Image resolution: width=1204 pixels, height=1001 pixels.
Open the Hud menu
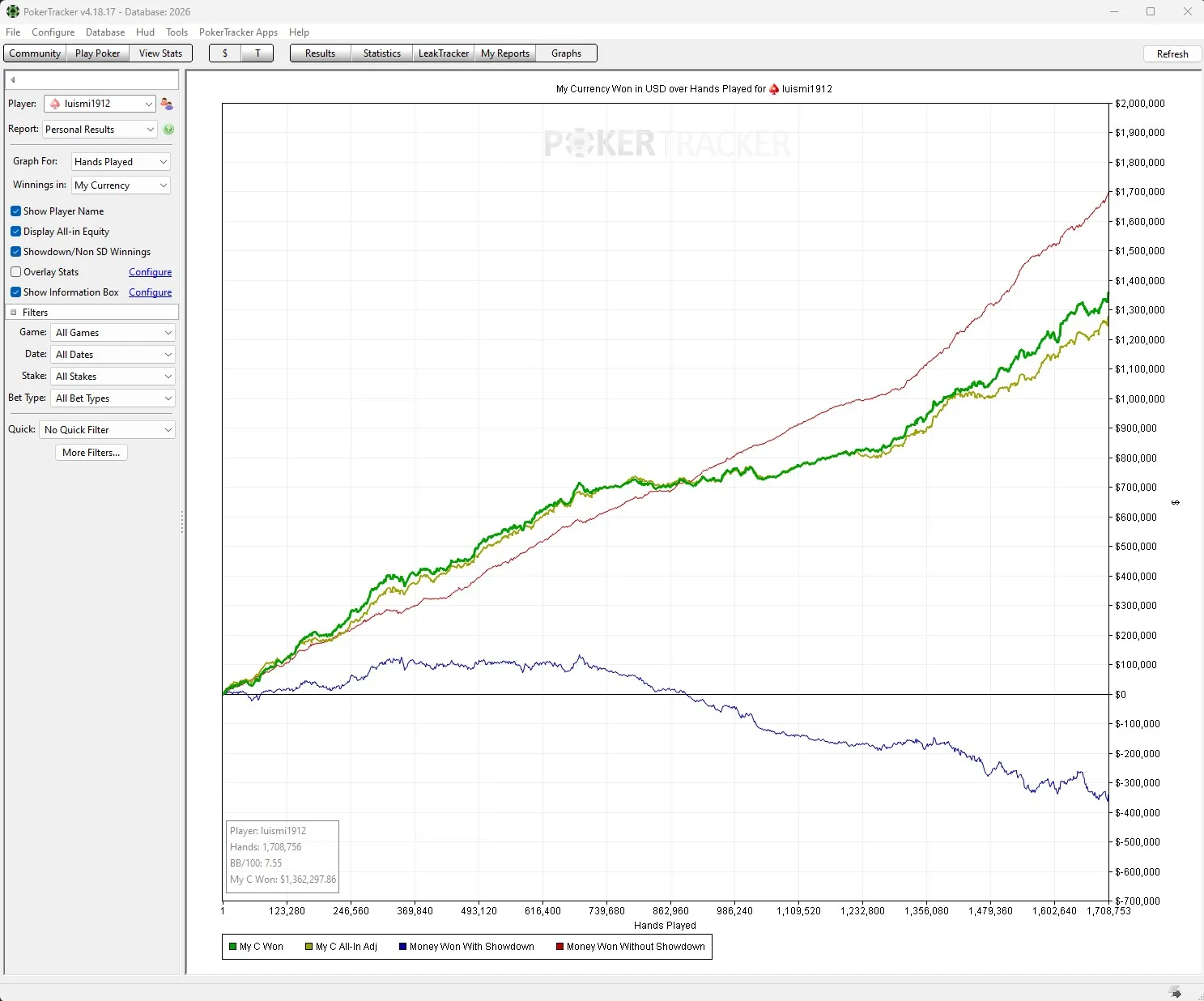[x=146, y=32]
